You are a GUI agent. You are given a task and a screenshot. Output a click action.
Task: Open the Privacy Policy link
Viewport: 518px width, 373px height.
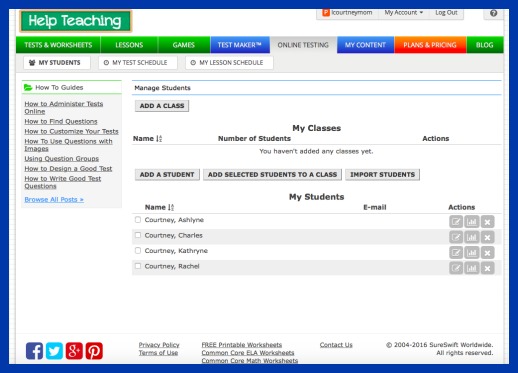tap(159, 345)
